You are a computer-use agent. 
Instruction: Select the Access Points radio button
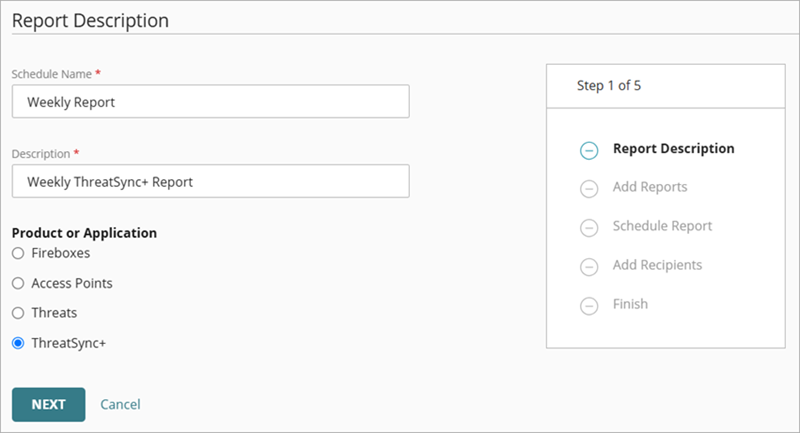coord(18,283)
